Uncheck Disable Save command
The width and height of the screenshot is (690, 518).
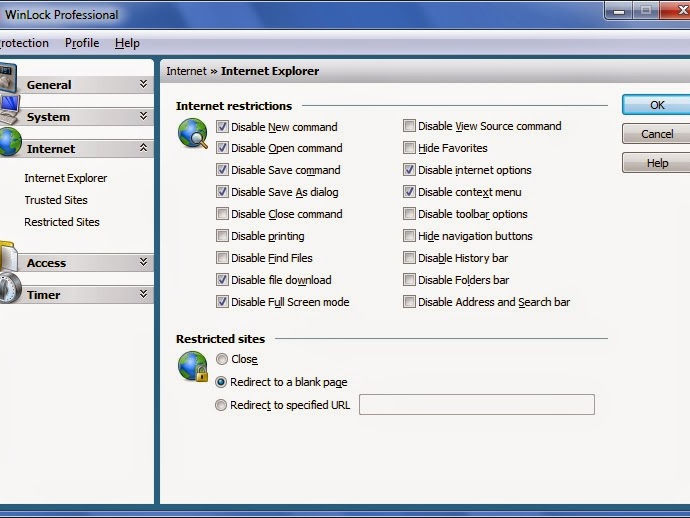click(222, 170)
